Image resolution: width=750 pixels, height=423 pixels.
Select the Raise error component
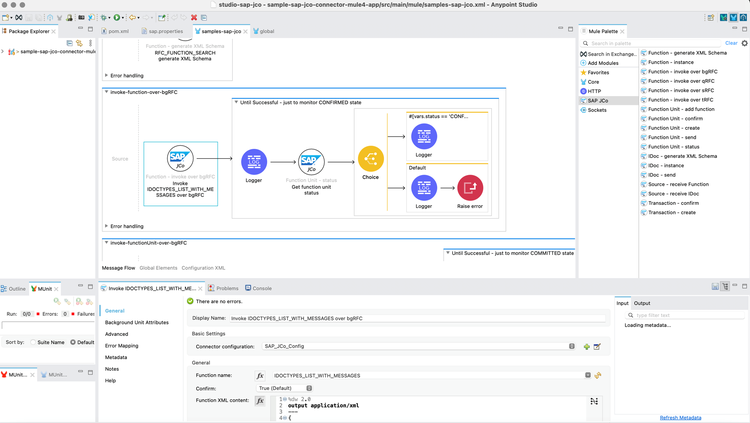click(x=470, y=188)
